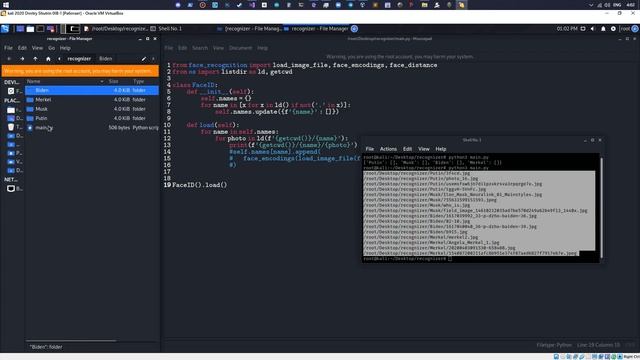Open Edit menu in Shell terminal

(x=407, y=149)
